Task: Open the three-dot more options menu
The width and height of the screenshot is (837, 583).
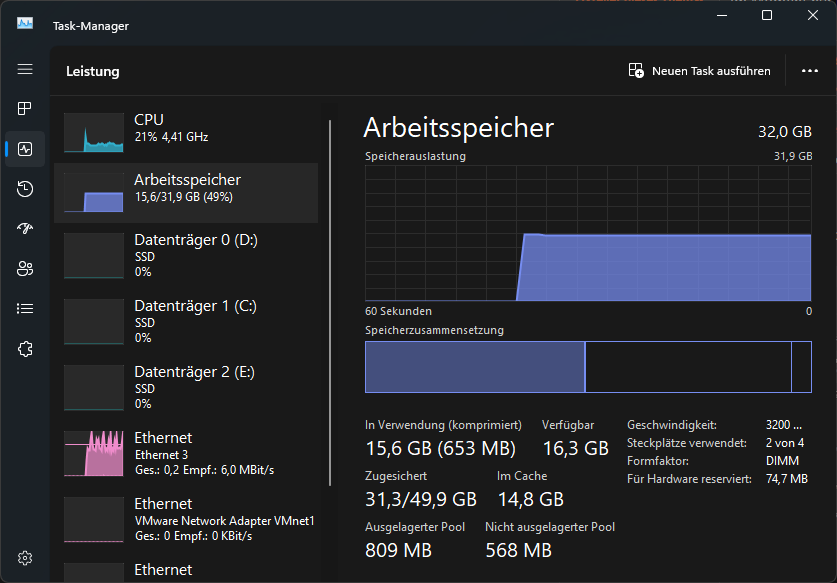Action: click(x=810, y=71)
